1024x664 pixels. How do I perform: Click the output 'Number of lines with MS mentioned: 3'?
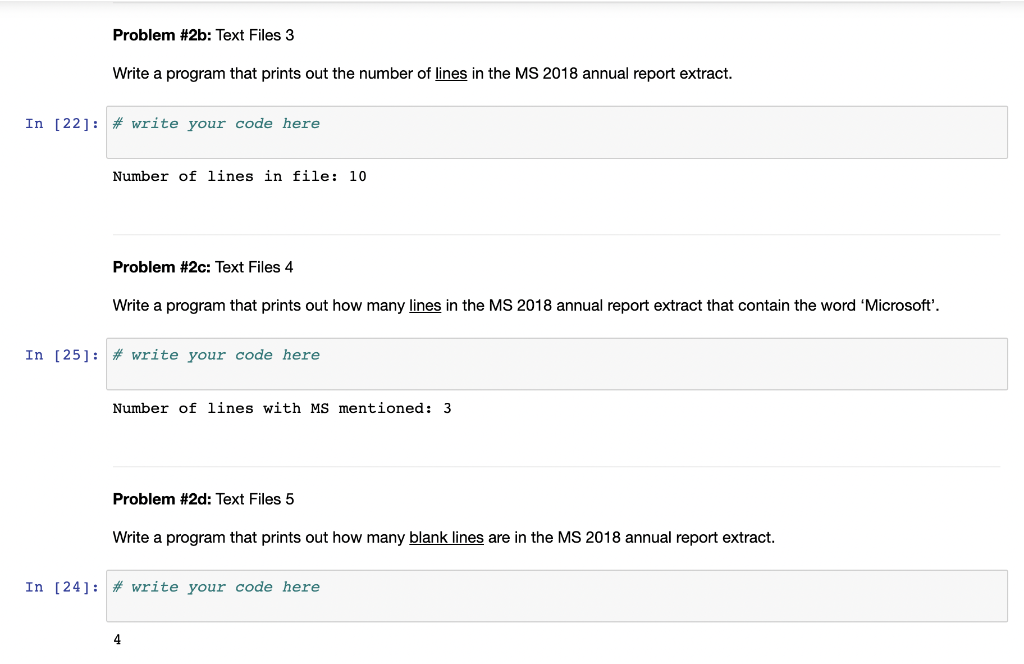point(282,408)
